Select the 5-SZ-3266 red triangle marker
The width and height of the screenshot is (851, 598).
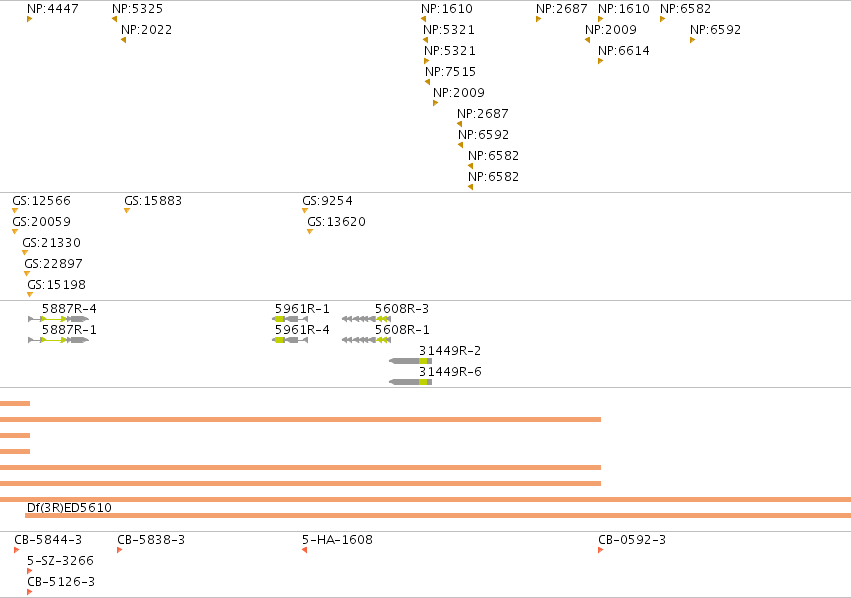[x=30, y=571]
